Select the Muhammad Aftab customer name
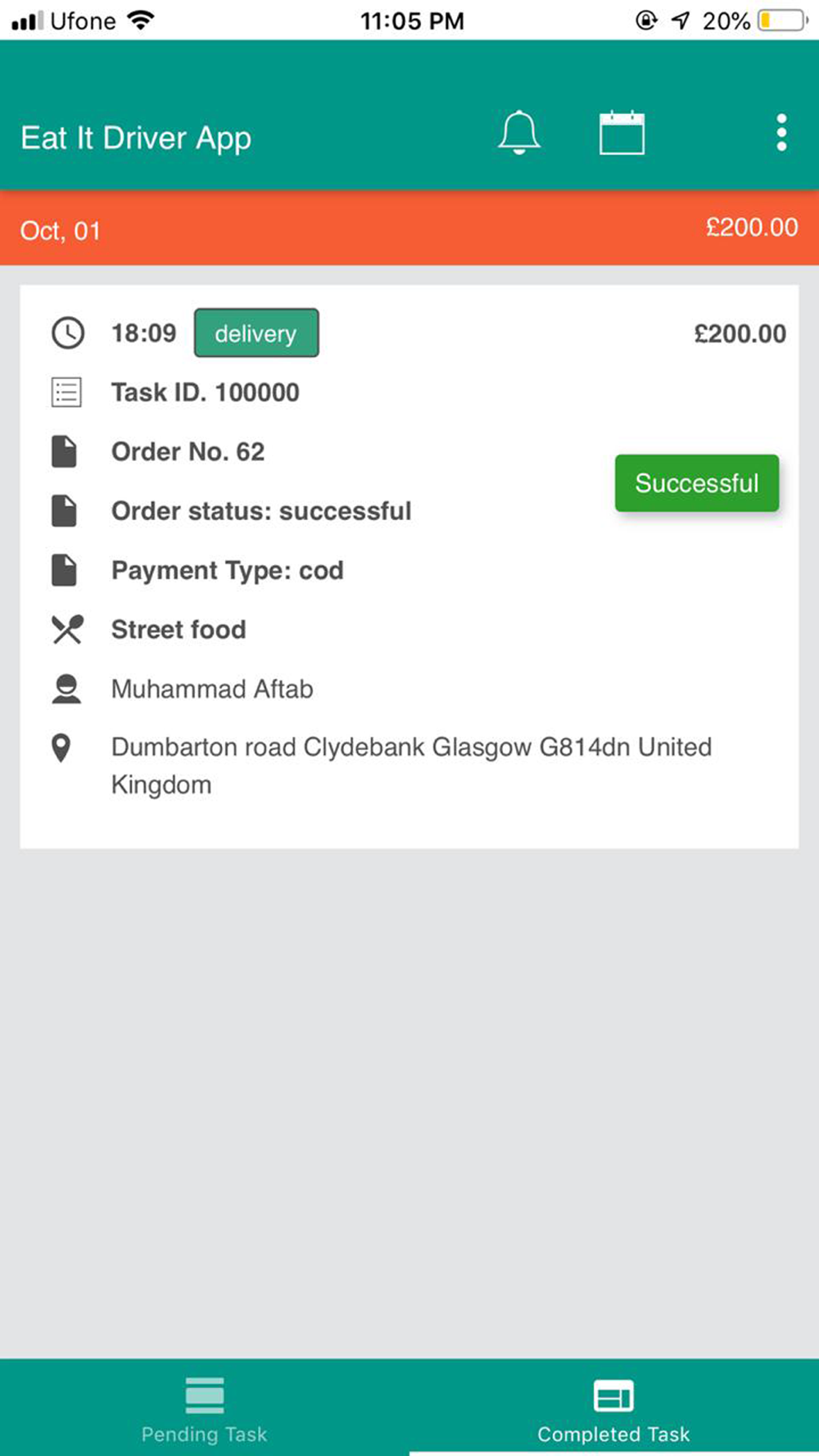Image resolution: width=819 pixels, height=1456 pixels. [x=212, y=689]
